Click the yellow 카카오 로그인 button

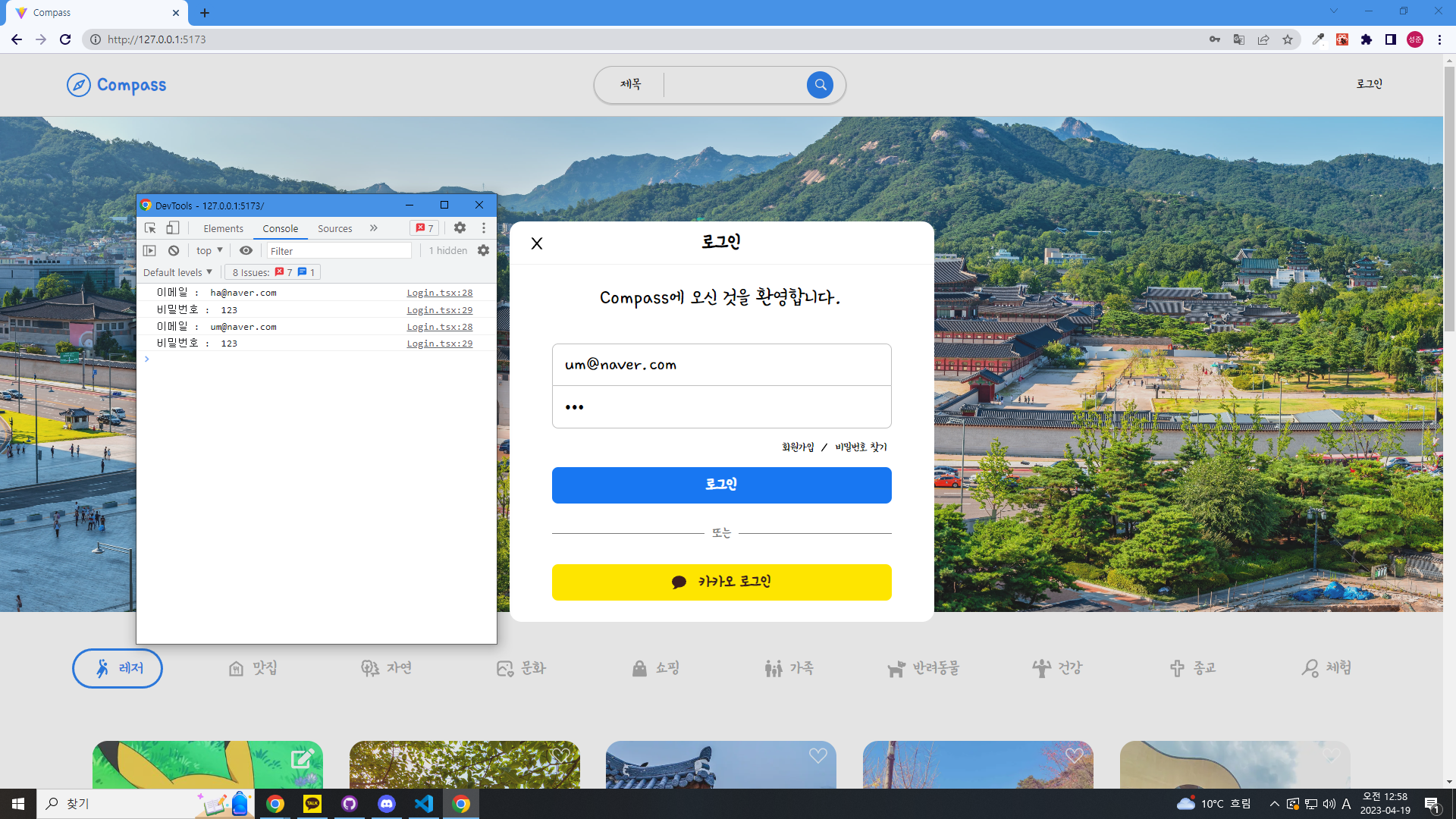(721, 582)
